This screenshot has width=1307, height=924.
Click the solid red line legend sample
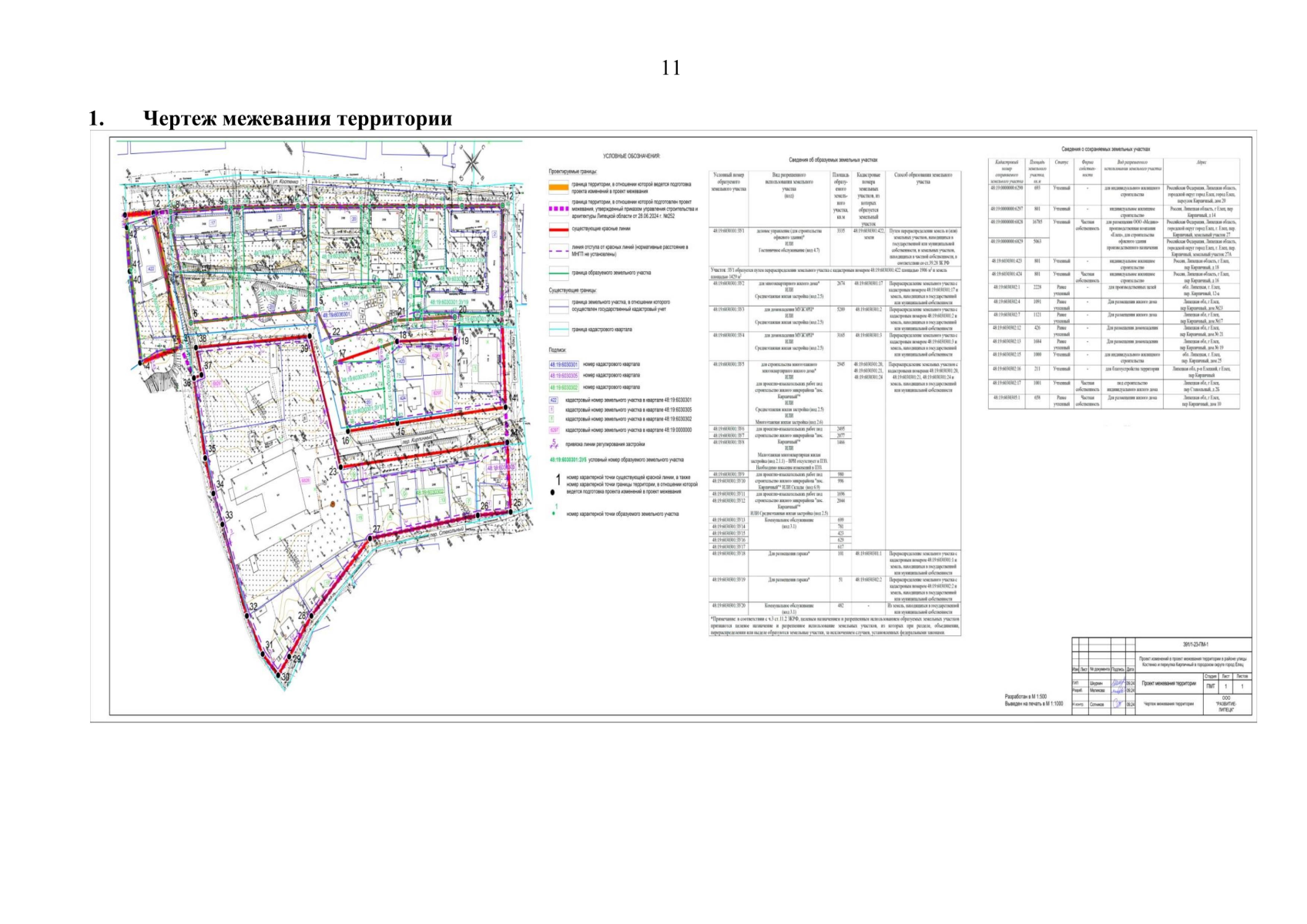click(x=558, y=229)
